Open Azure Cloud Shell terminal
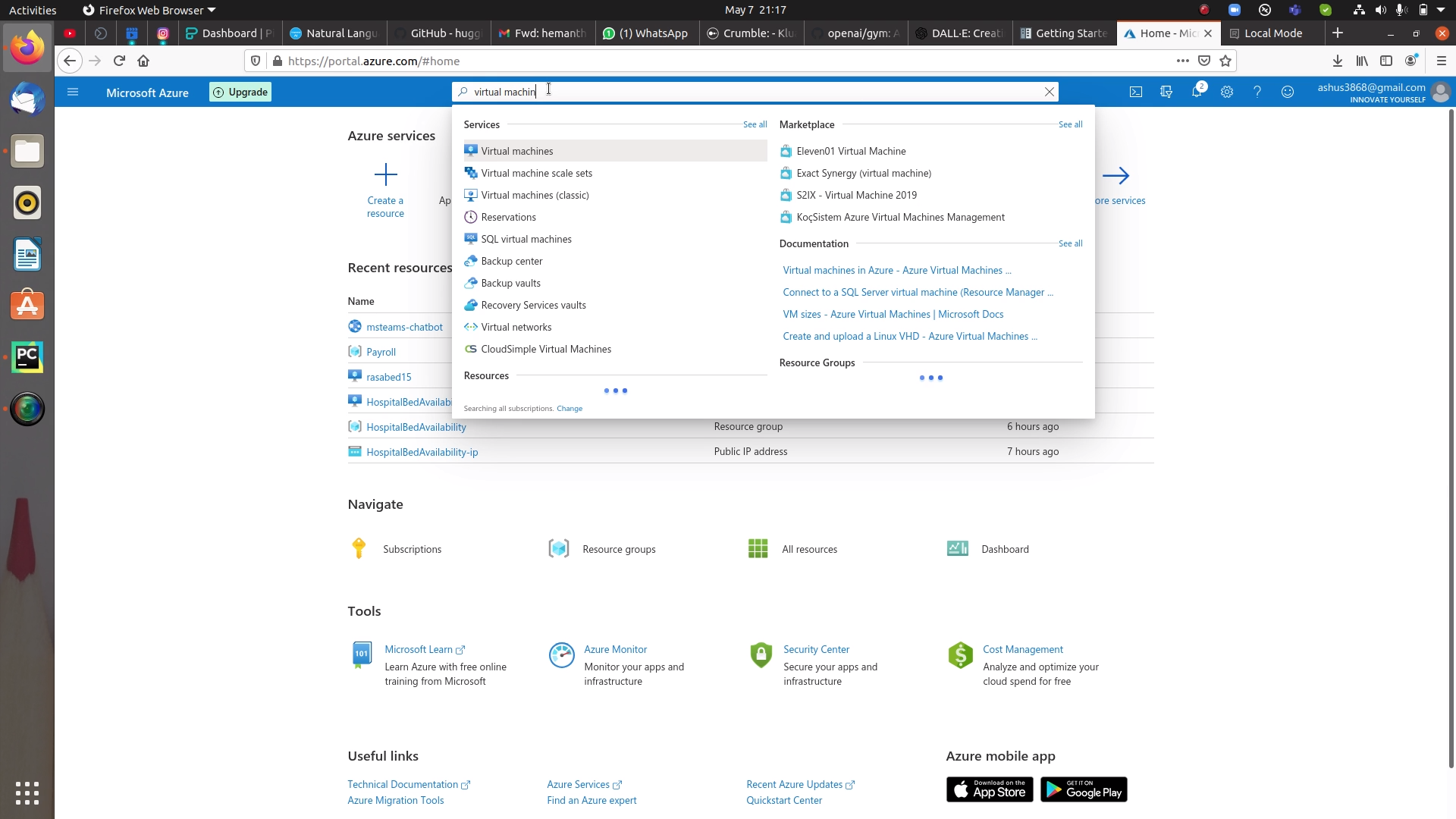Screen dimensions: 1456x819 click(1136, 92)
